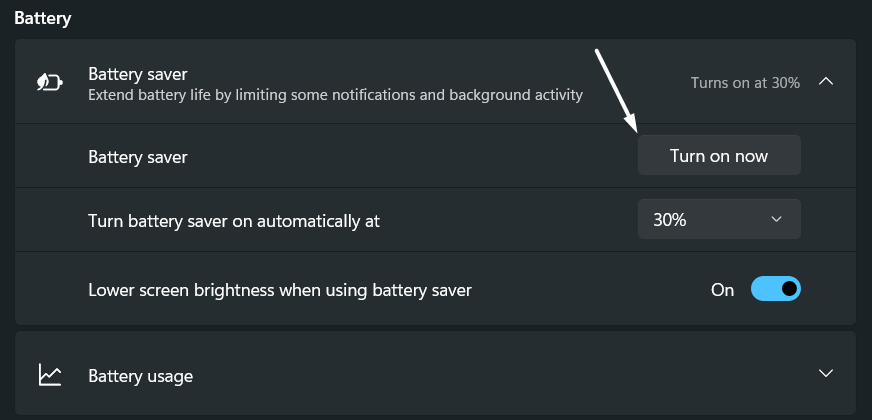Screen dimensions: 872x420
Task: Click the Lower screen brightness setting label
Action: tap(280, 290)
